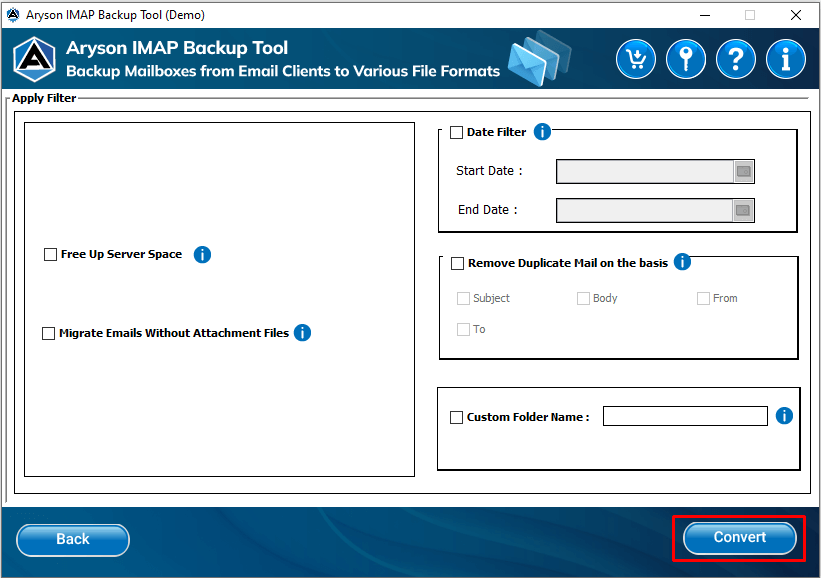Show info for Migrate Emails Without Attachment
This screenshot has width=821, height=578.
point(302,332)
